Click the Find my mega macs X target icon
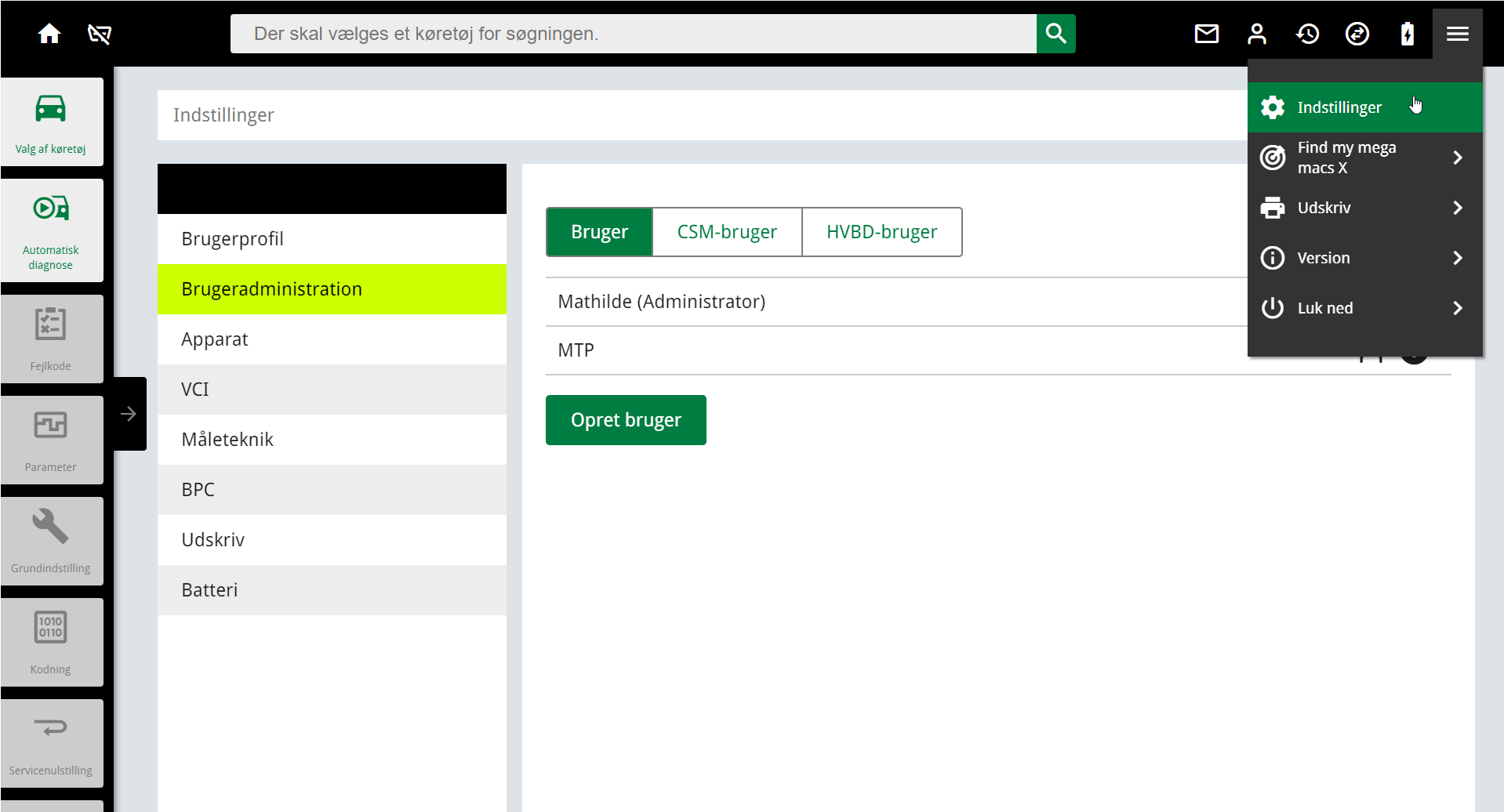Image resolution: width=1504 pixels, height=812 pixels. 1273,158
